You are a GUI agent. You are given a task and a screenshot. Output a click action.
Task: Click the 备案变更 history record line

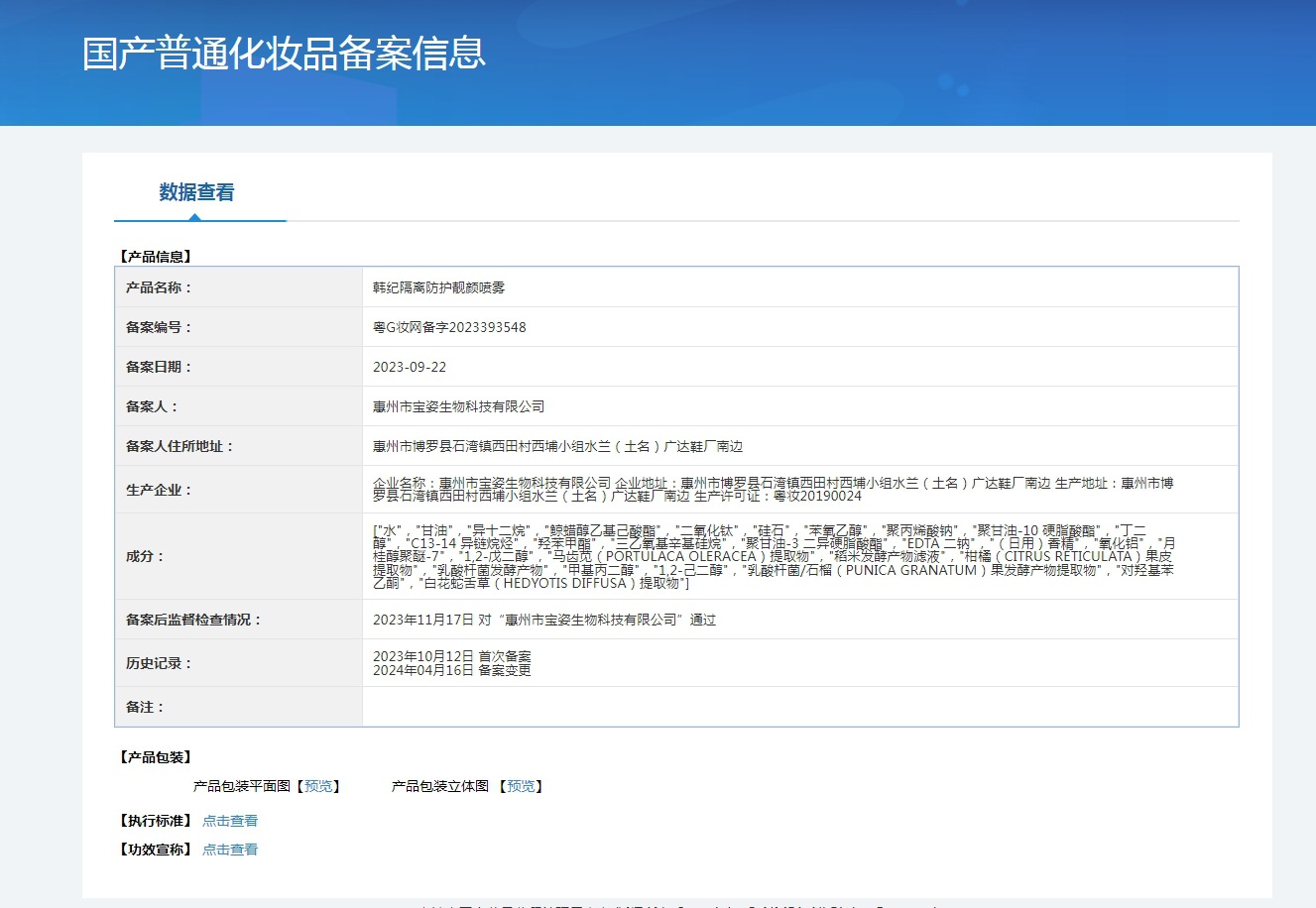coord(451,671)
